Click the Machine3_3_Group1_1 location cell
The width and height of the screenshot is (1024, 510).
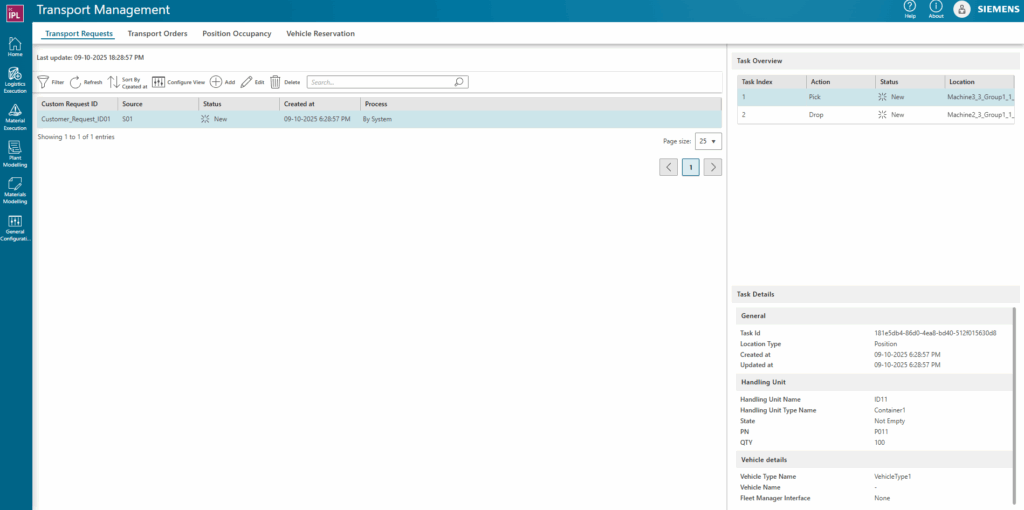coord(982,97)
